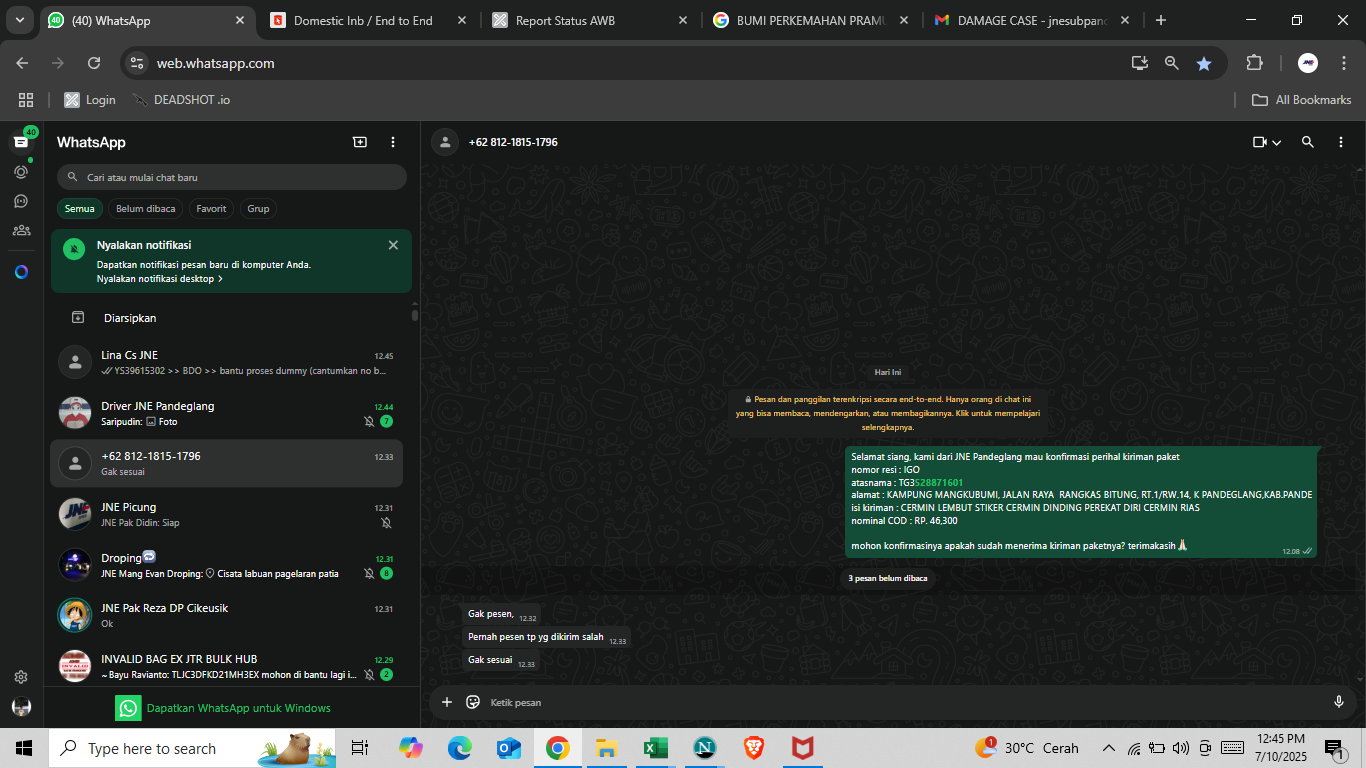Switch to DAMAGE CASE Gmail tab

1032,20
